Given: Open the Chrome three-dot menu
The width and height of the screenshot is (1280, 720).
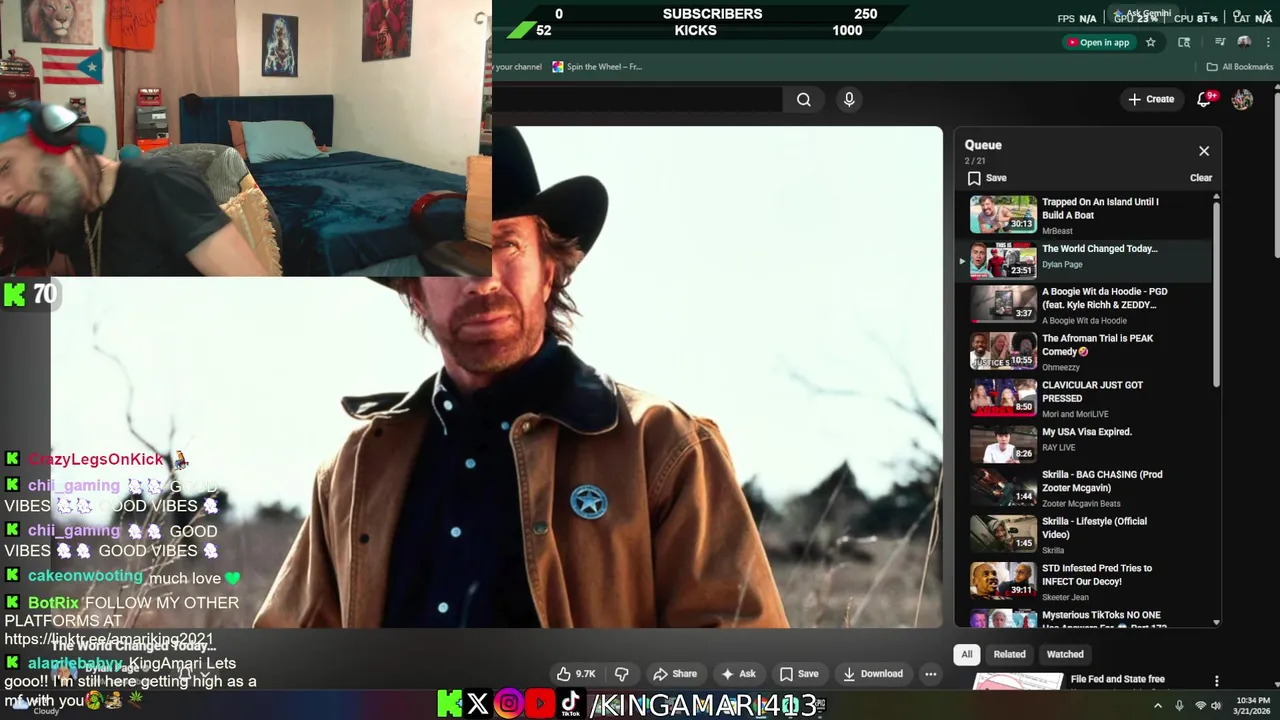Looking at the screenshot, I should (1268, 42).
